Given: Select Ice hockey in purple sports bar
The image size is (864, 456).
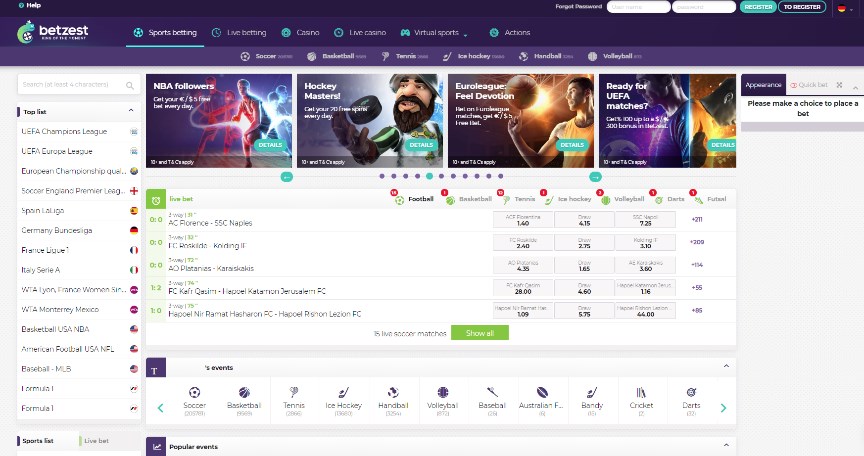Looking at the screenshot, I should pyautogui.click(x=474, y=56).
